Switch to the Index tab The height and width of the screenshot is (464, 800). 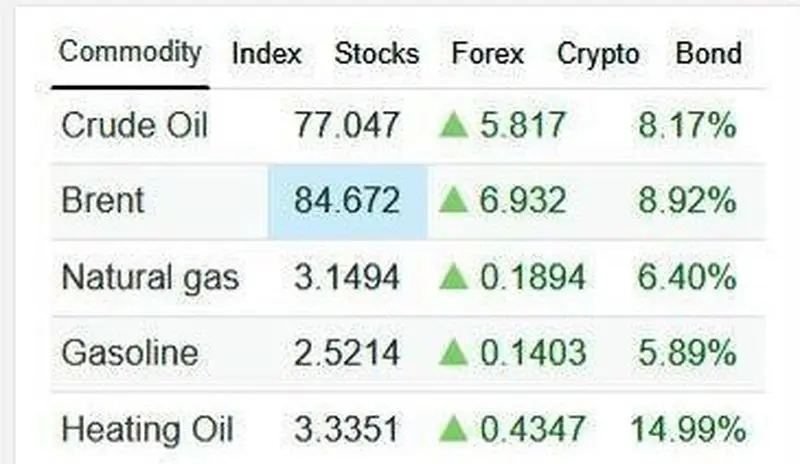tap(267, 53)
